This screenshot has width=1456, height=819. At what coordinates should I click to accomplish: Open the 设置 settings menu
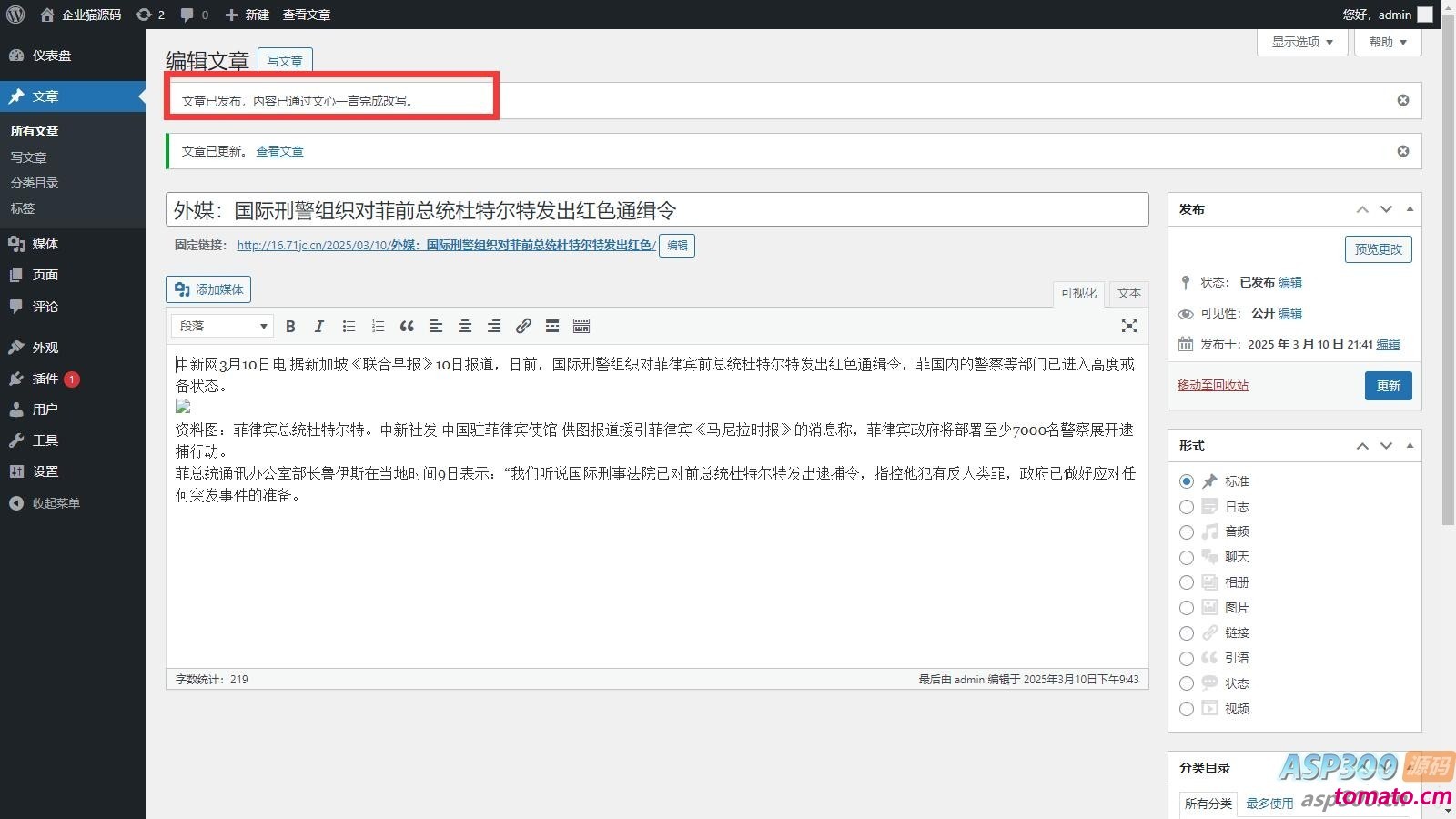click(73, 471)
